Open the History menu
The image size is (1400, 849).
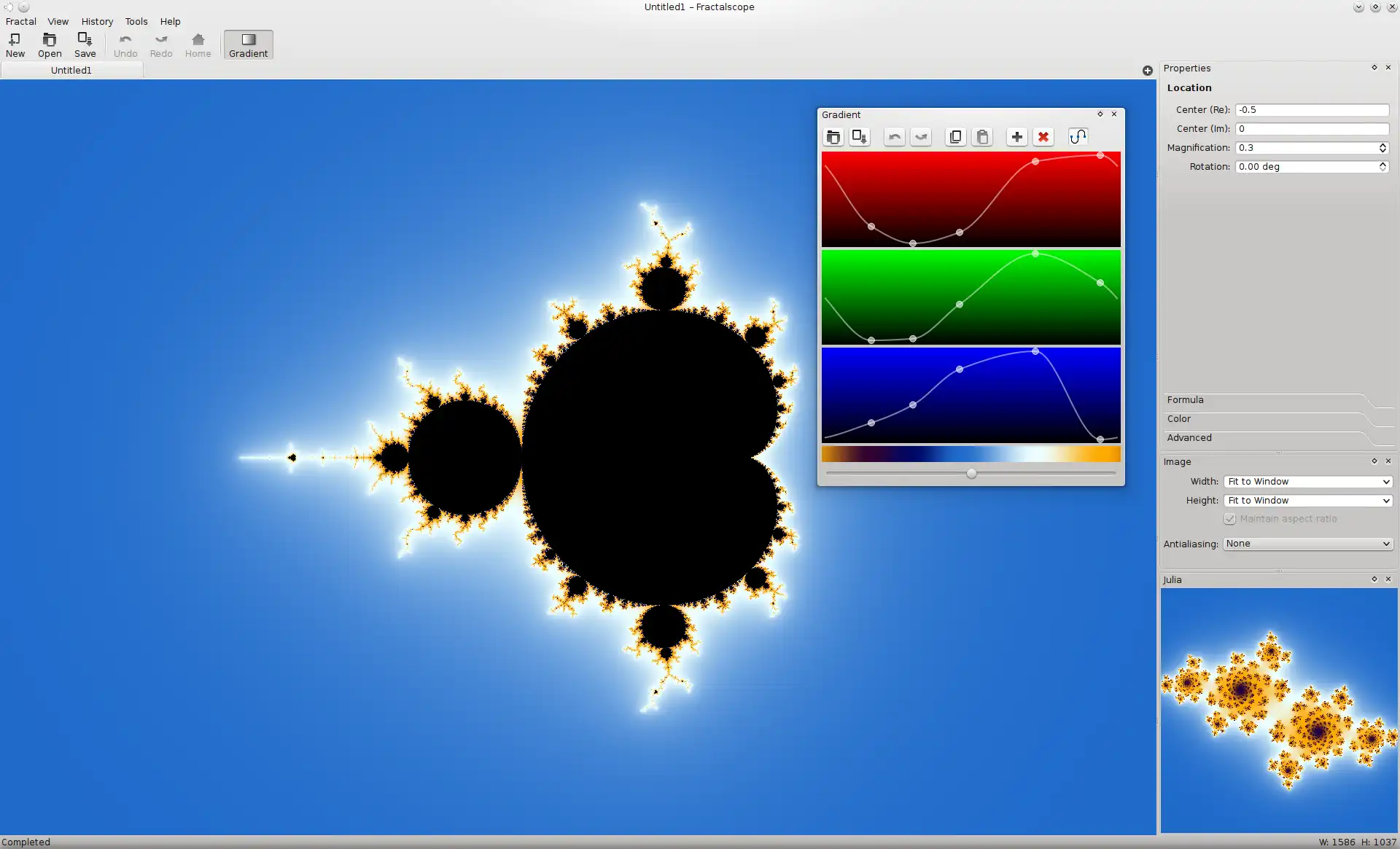click(x=96, y=21)
